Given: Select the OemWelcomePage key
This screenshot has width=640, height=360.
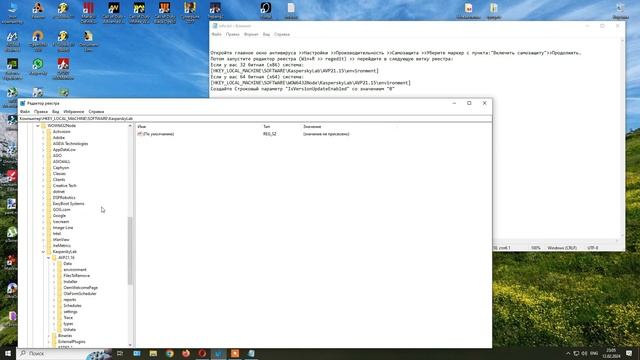Looking at the screenshot, I should point(80,288).
